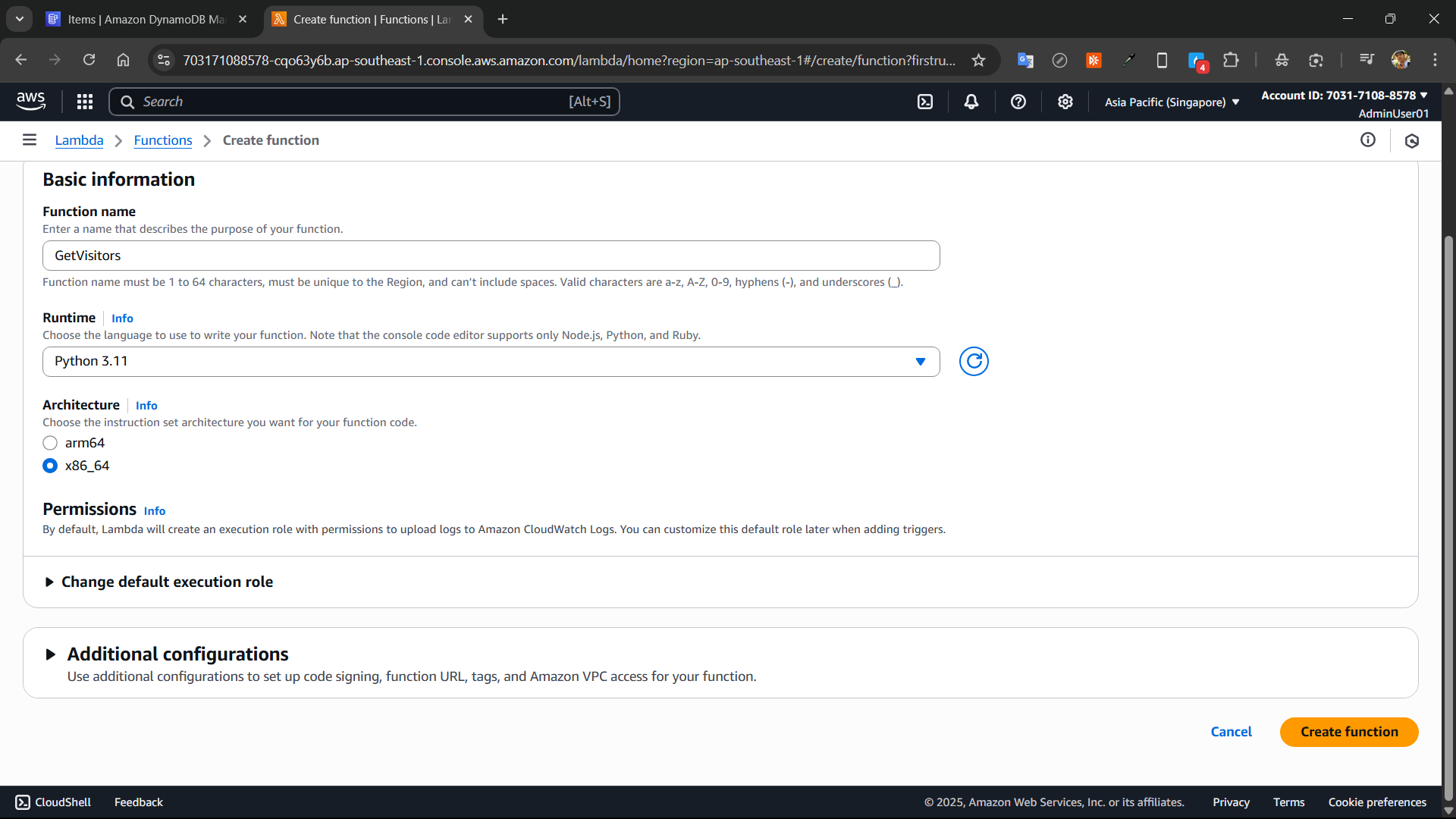Open the notifications bell

point(971,102)
